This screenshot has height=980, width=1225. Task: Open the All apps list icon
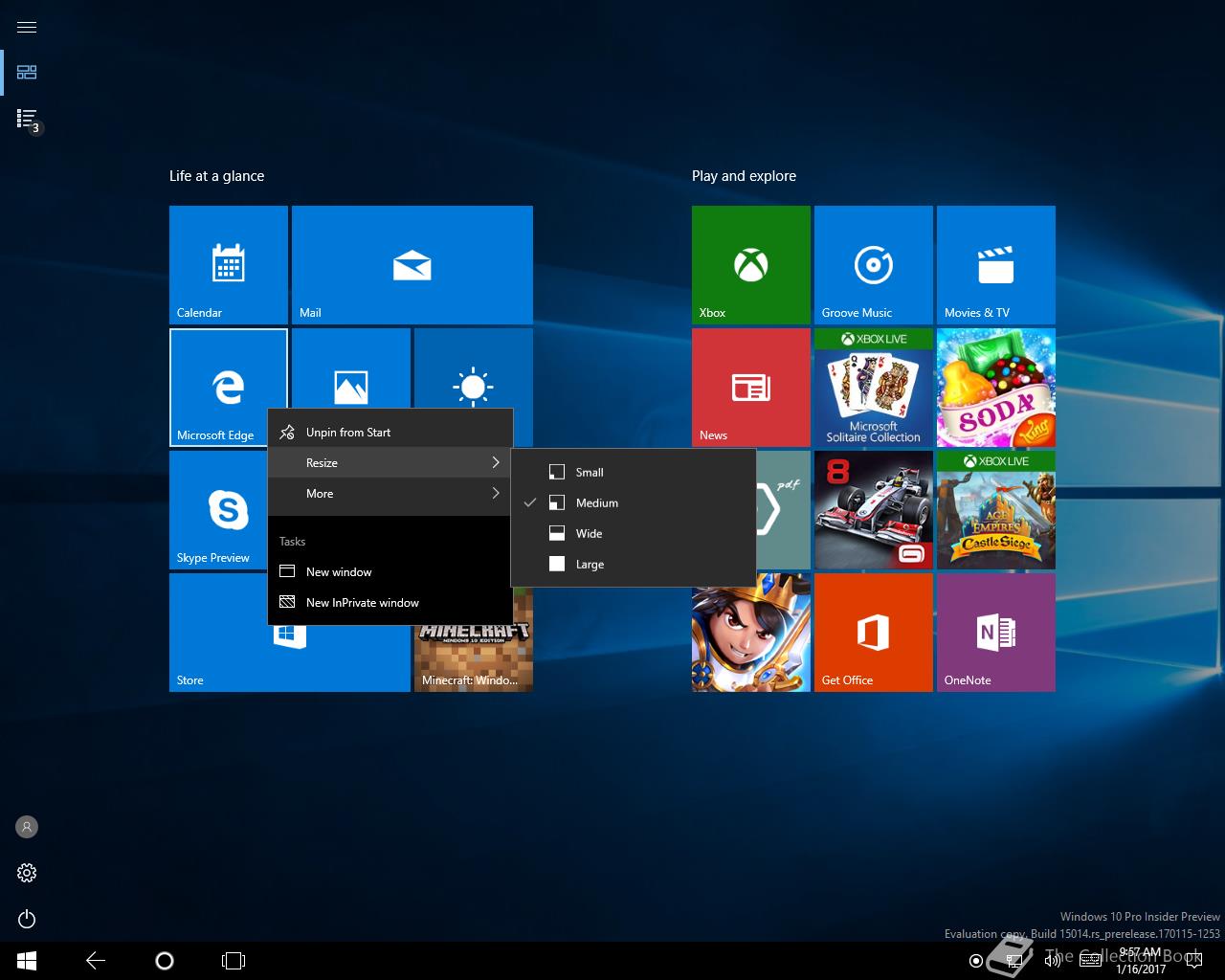click(27, 119)
